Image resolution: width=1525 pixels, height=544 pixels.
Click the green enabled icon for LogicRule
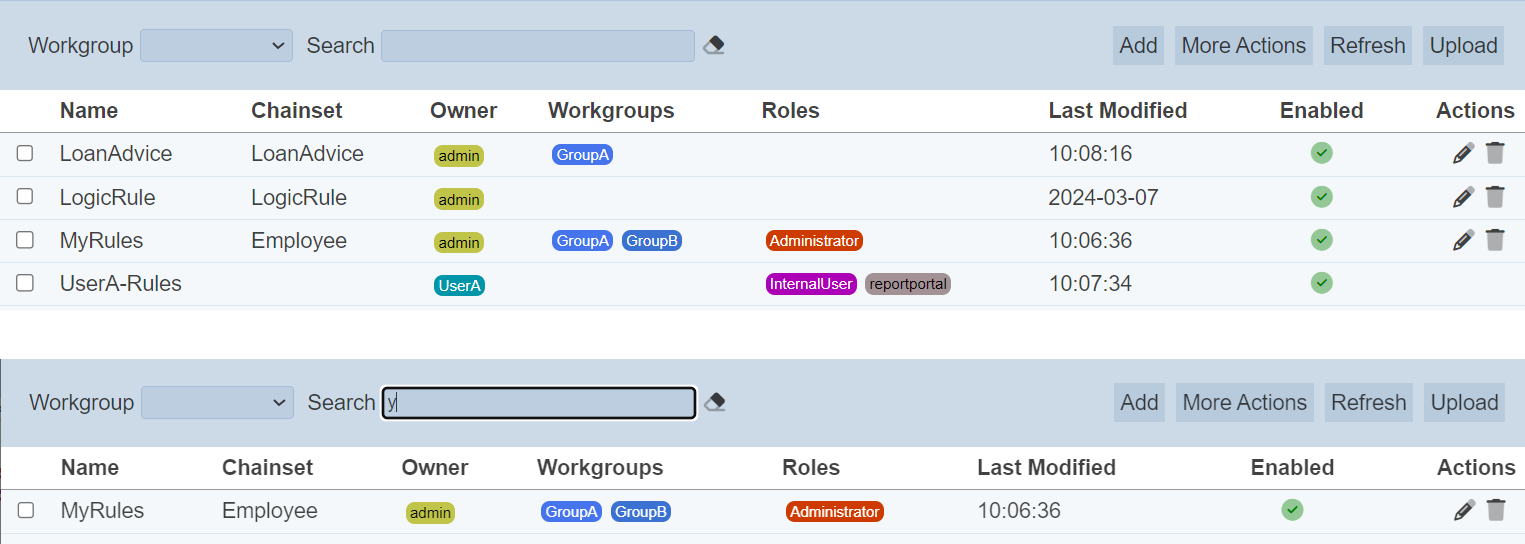point(1322,197)
